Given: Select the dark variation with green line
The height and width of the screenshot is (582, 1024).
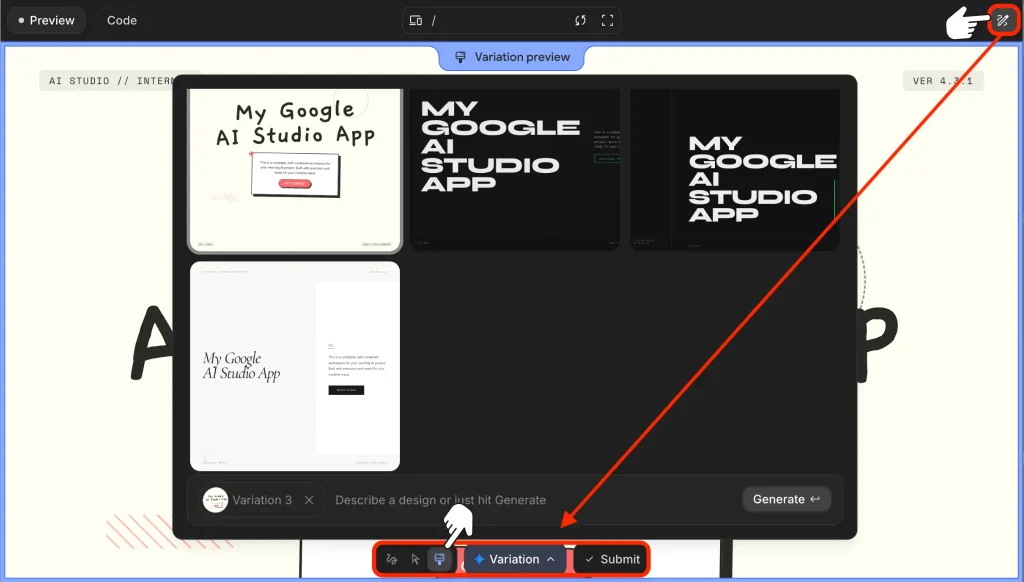Looking at the screenshot, I should 735,170.
